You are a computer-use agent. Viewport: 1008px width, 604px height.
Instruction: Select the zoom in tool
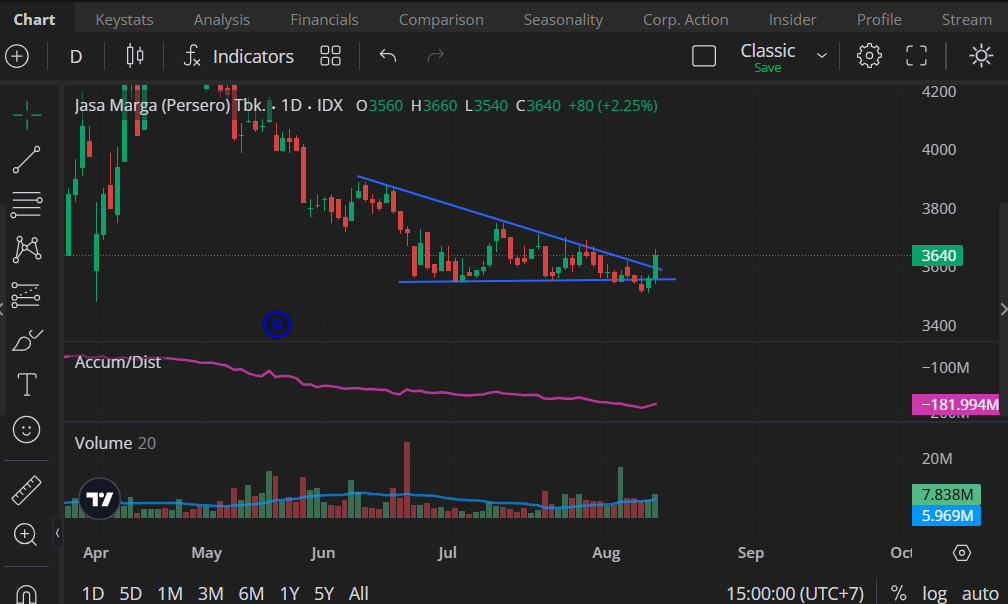click(x=26, y=535)
